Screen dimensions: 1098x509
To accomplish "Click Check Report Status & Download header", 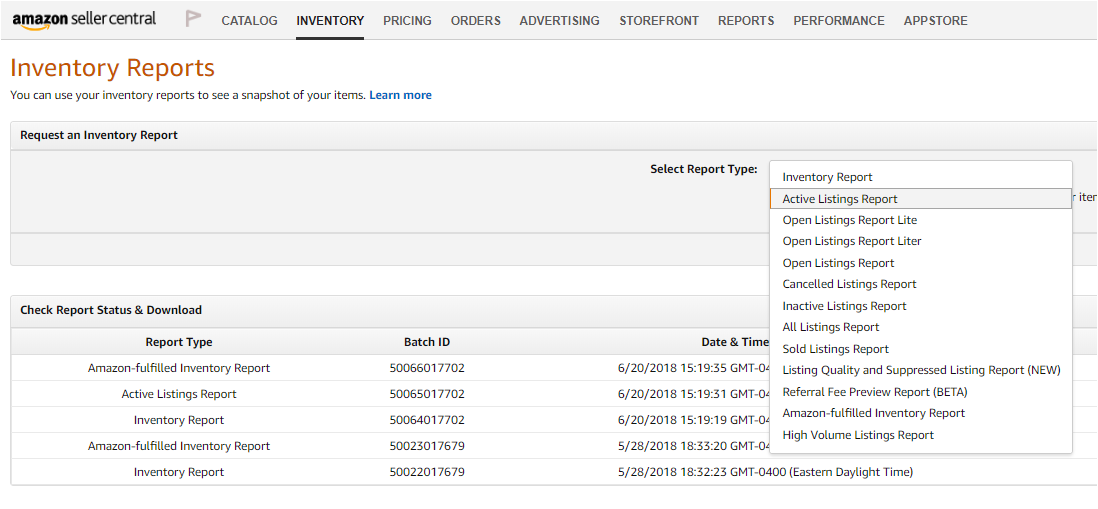I will 111,310.
